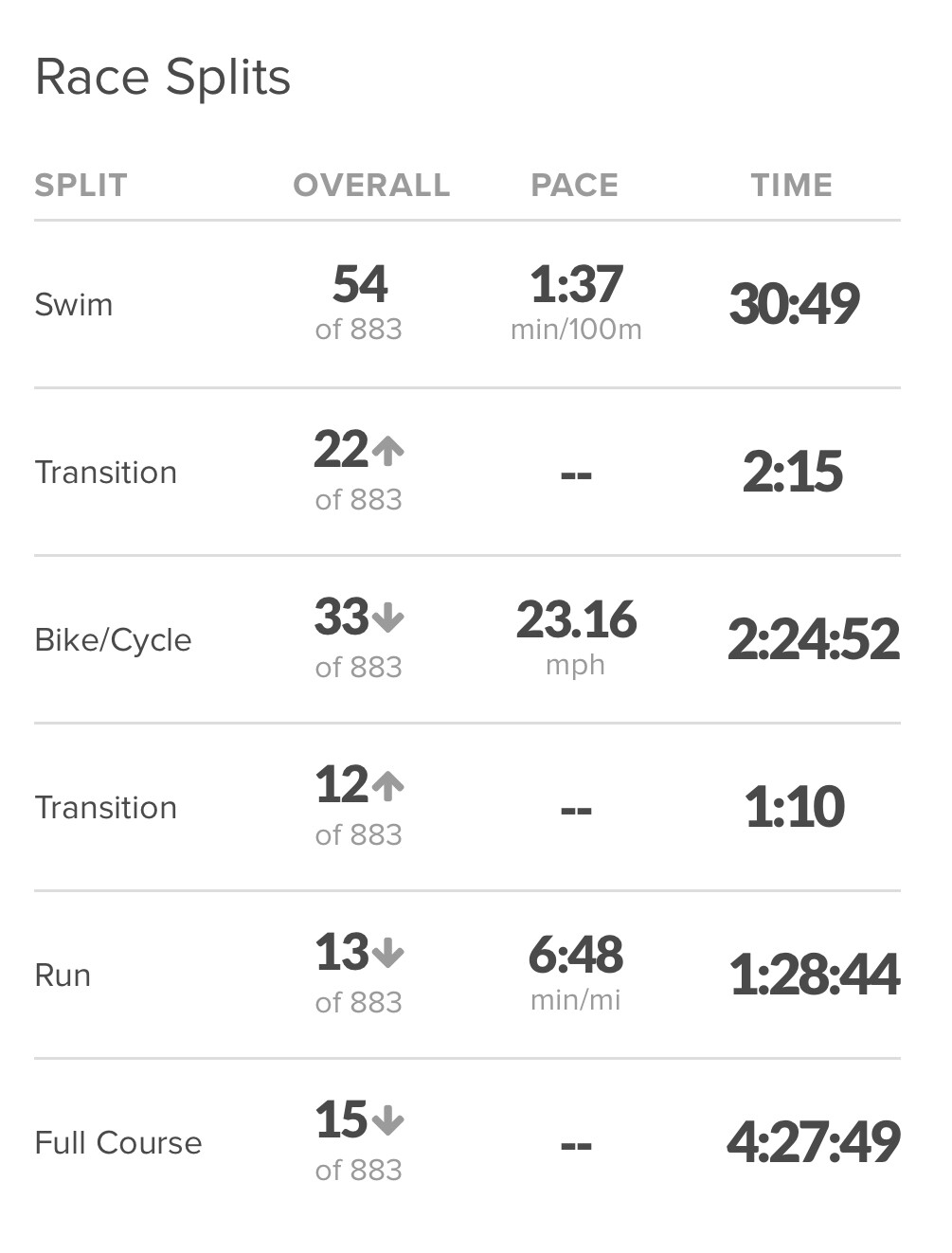Open the Run split row label

pyautogui.click(x=63, y=976)
